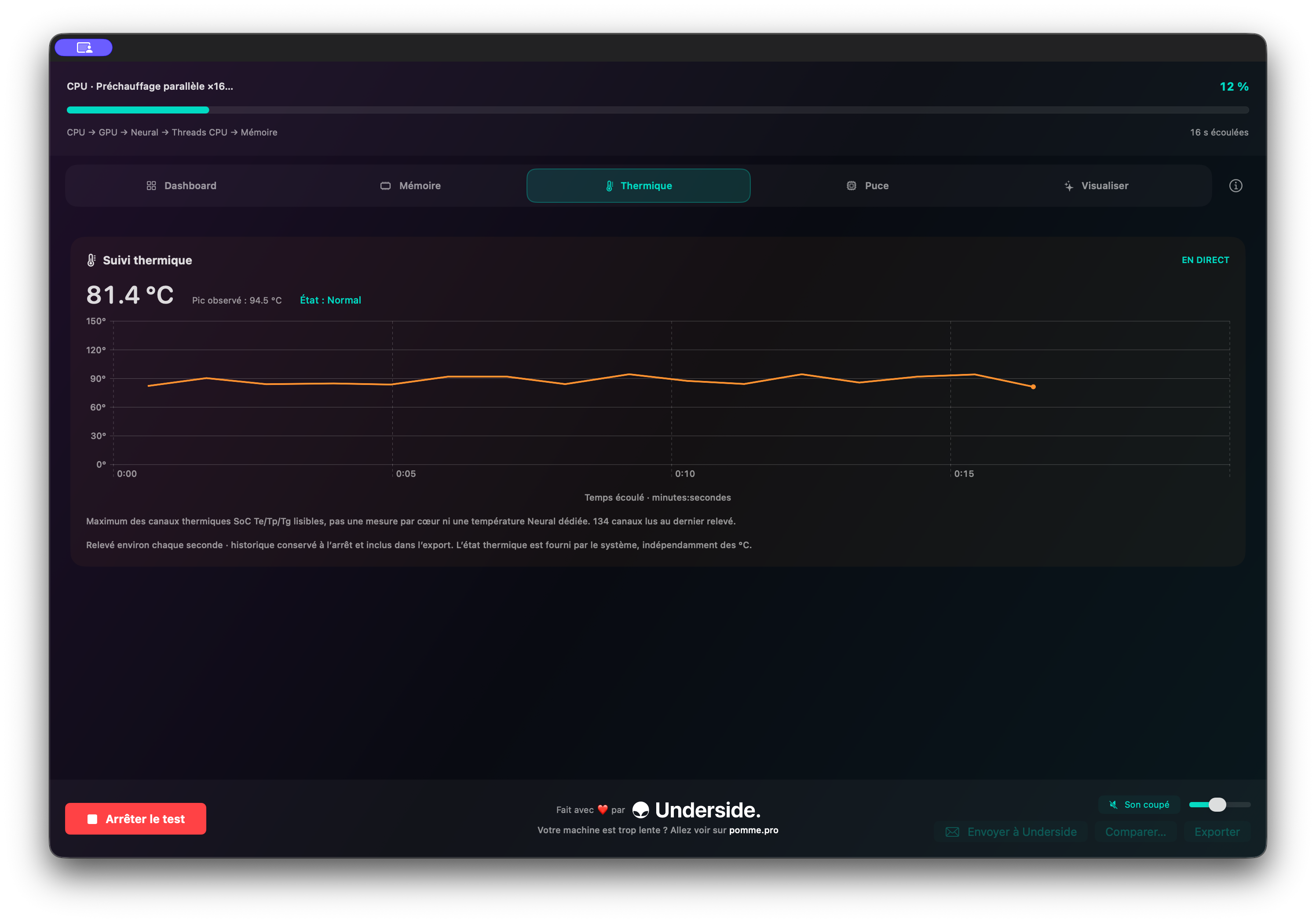1316x923 pixels.
Task: Click the envelope icon in Envoyer à Underside
Action: click(952, 832)
